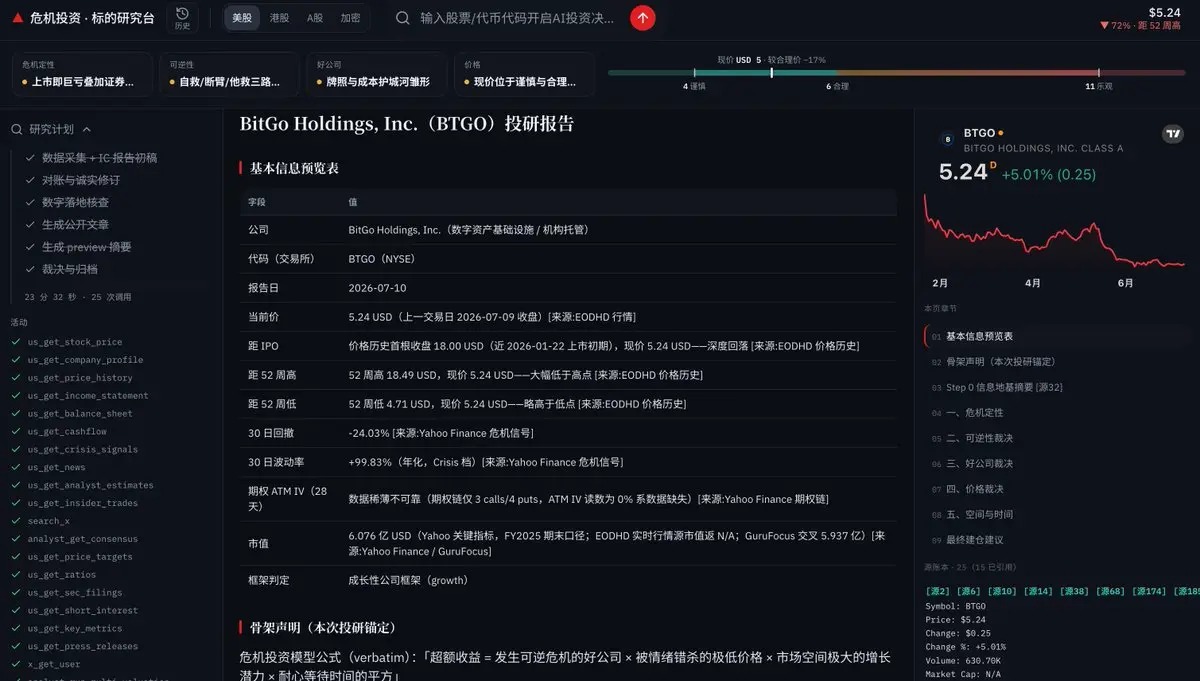Click the search magnifier icon in the top bar
This screenshot has width=1200, height=681.
pos(402,18)
